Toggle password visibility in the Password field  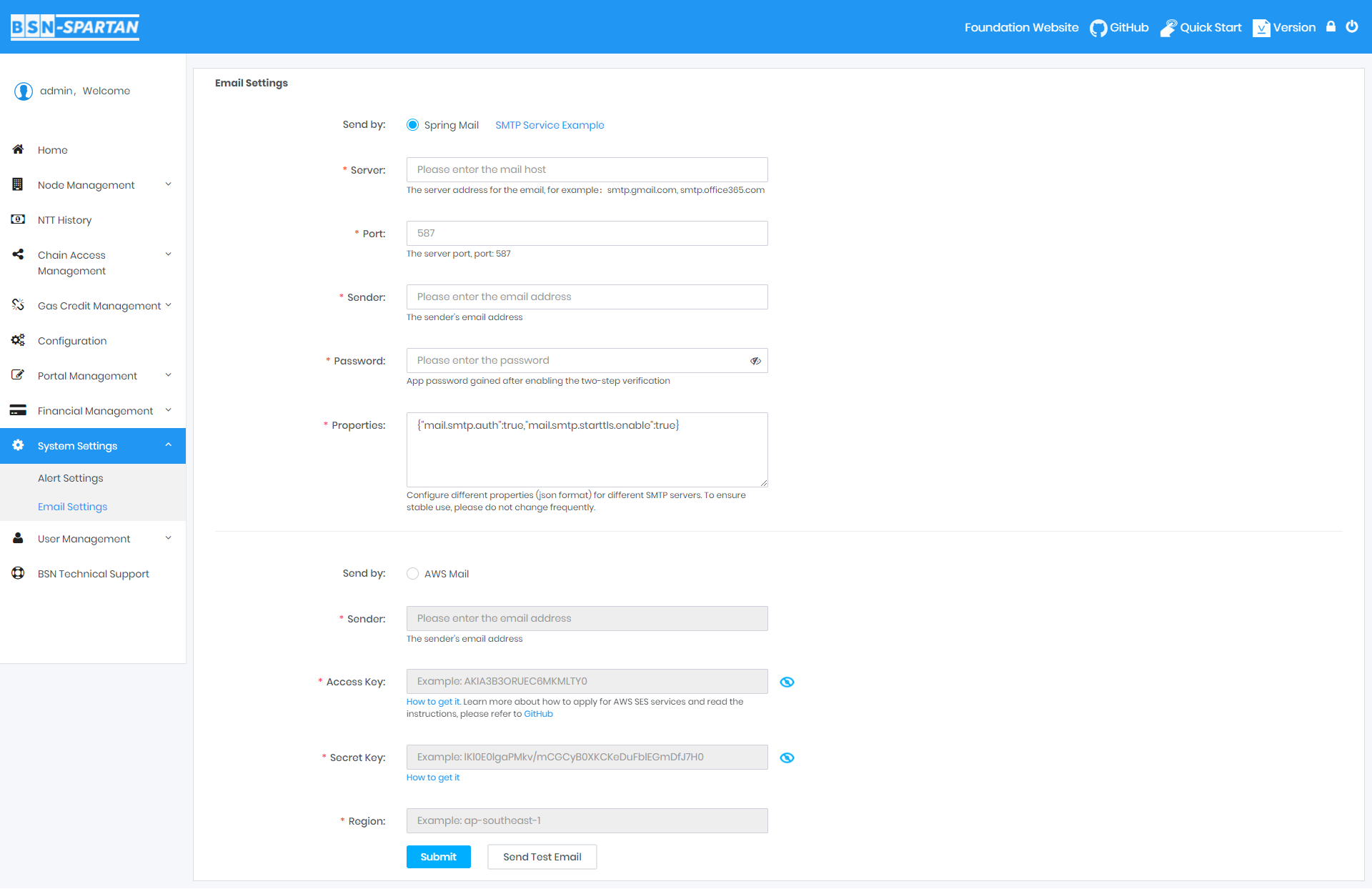coord(755,361)
